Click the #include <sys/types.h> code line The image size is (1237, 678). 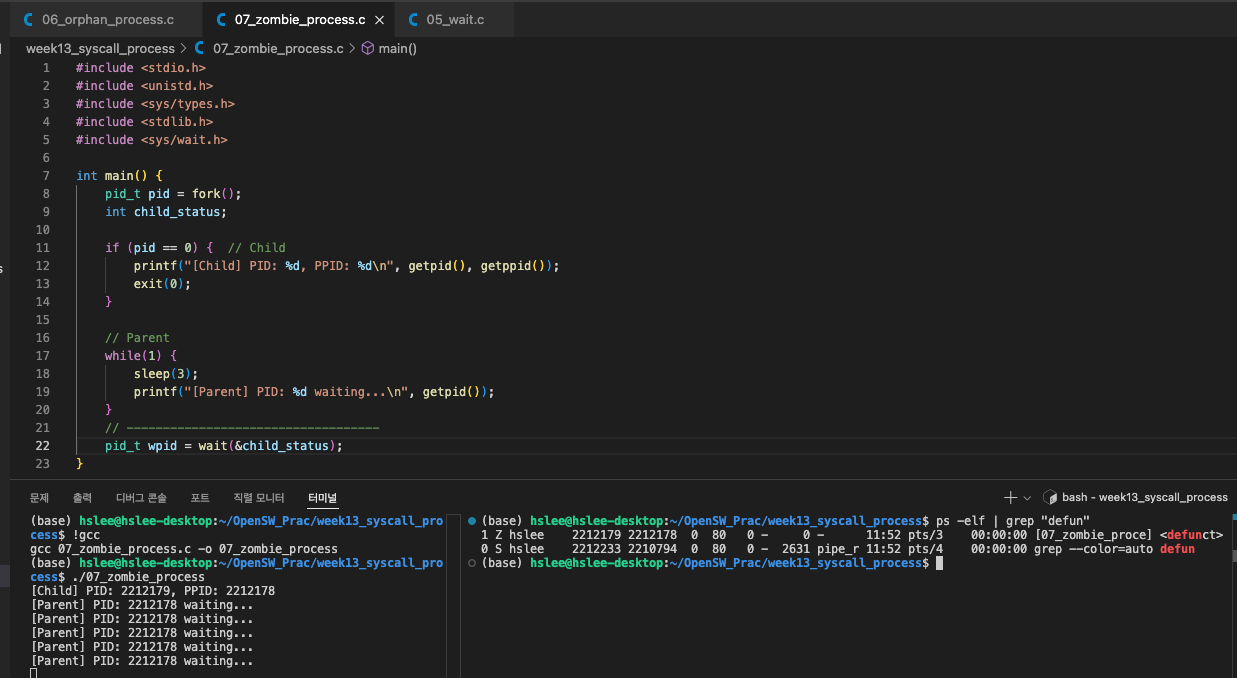155,104
